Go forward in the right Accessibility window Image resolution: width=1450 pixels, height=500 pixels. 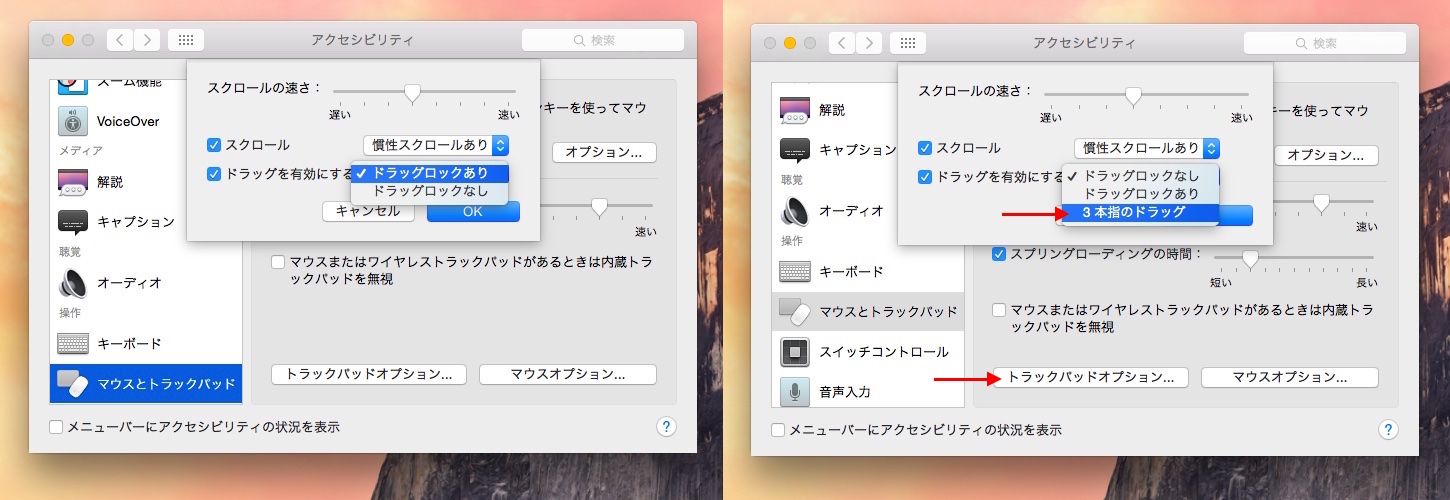coord(869,43)
